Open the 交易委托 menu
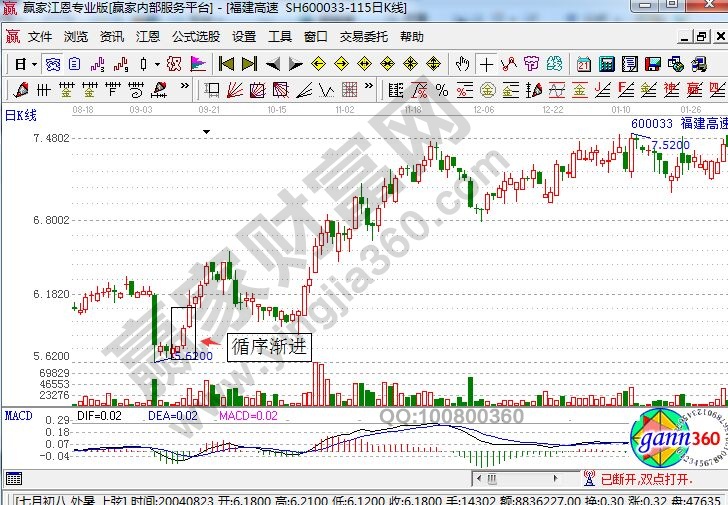728x505 pixels. pyautogui.click(x=365, y=37)
